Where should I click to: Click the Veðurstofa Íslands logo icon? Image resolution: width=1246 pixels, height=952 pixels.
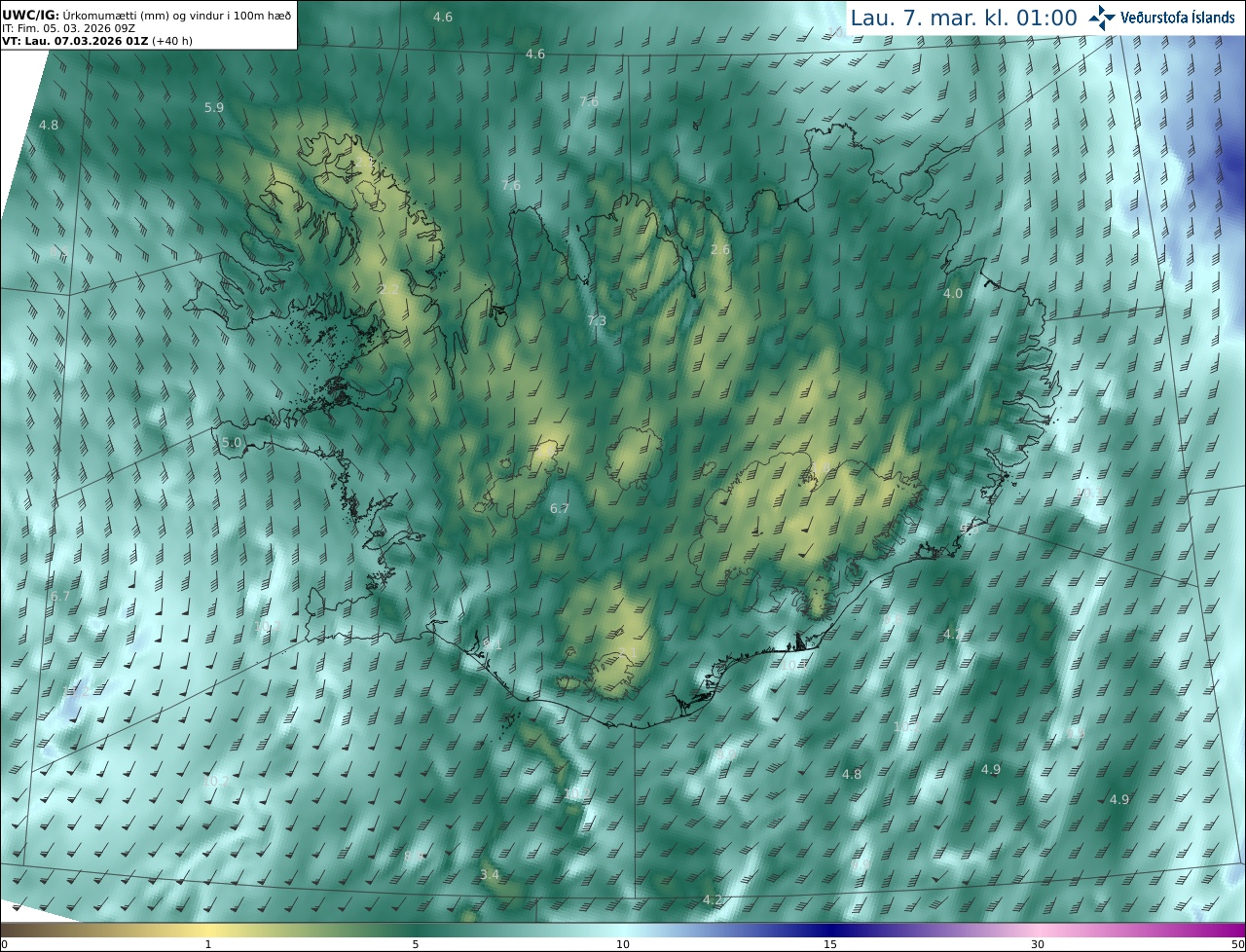[x=1102, y=18]
